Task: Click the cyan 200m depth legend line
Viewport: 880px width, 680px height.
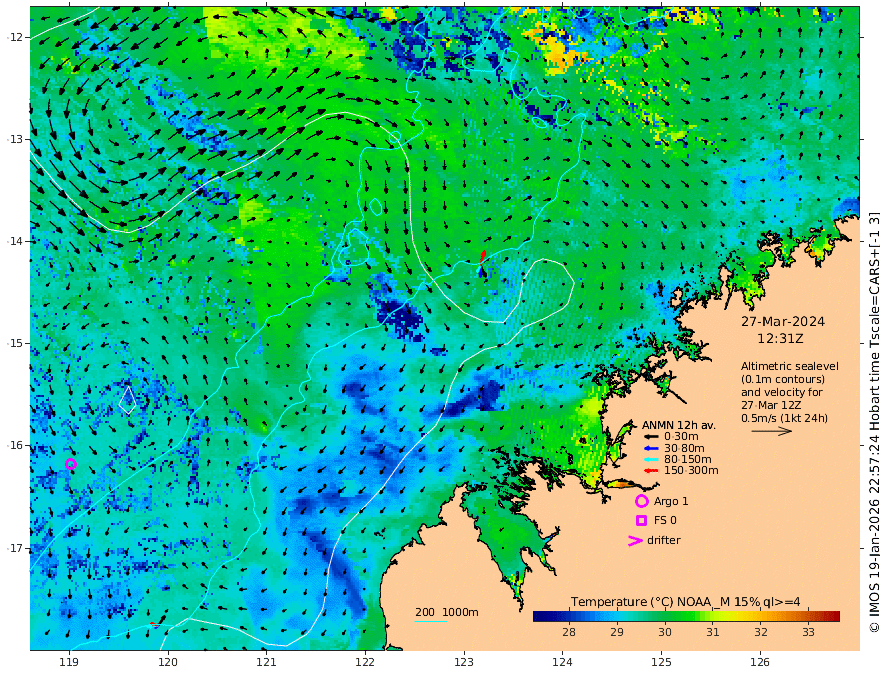Action: [x=431, y=621]
